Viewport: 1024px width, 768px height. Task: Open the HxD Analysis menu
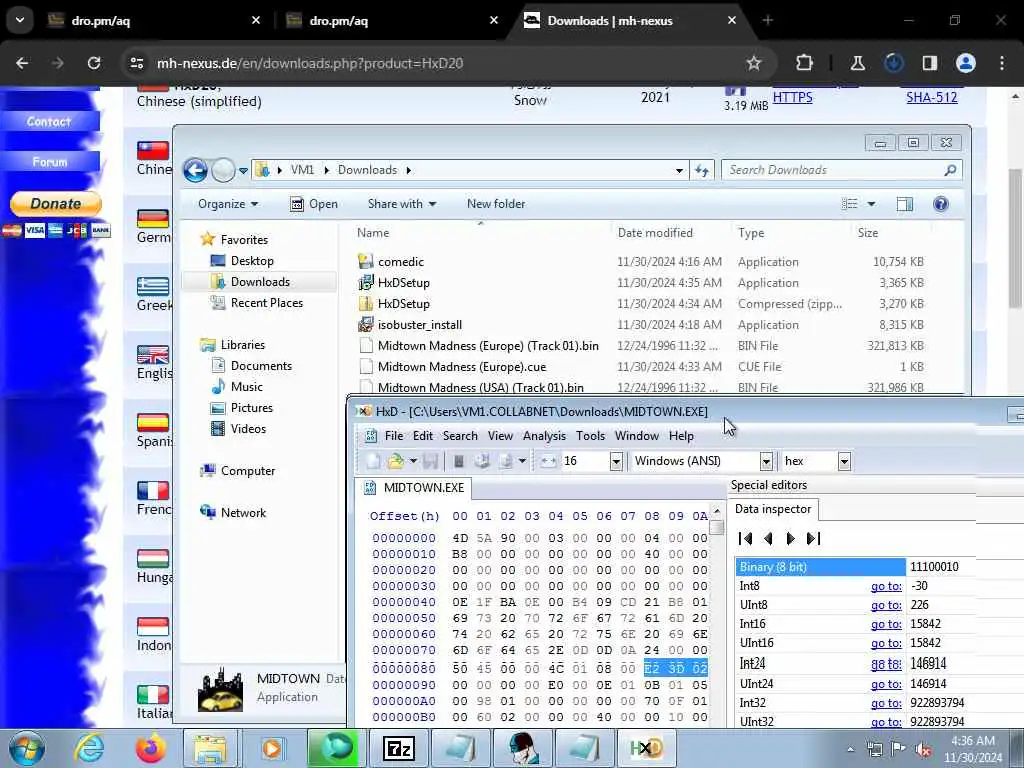pos(544,436)
